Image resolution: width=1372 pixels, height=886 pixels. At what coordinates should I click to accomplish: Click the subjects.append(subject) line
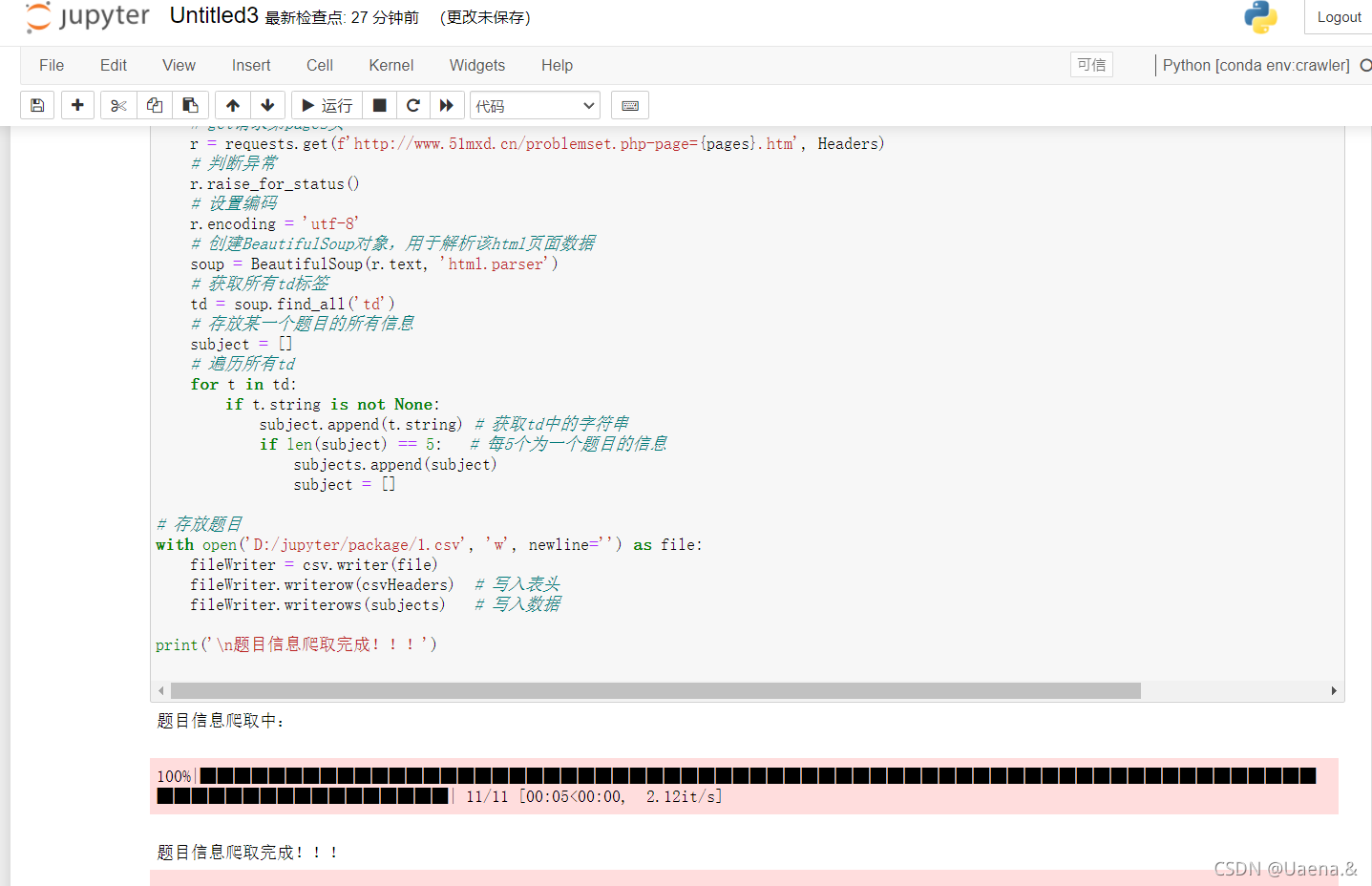pyautogui.click(x=395, y=464)
